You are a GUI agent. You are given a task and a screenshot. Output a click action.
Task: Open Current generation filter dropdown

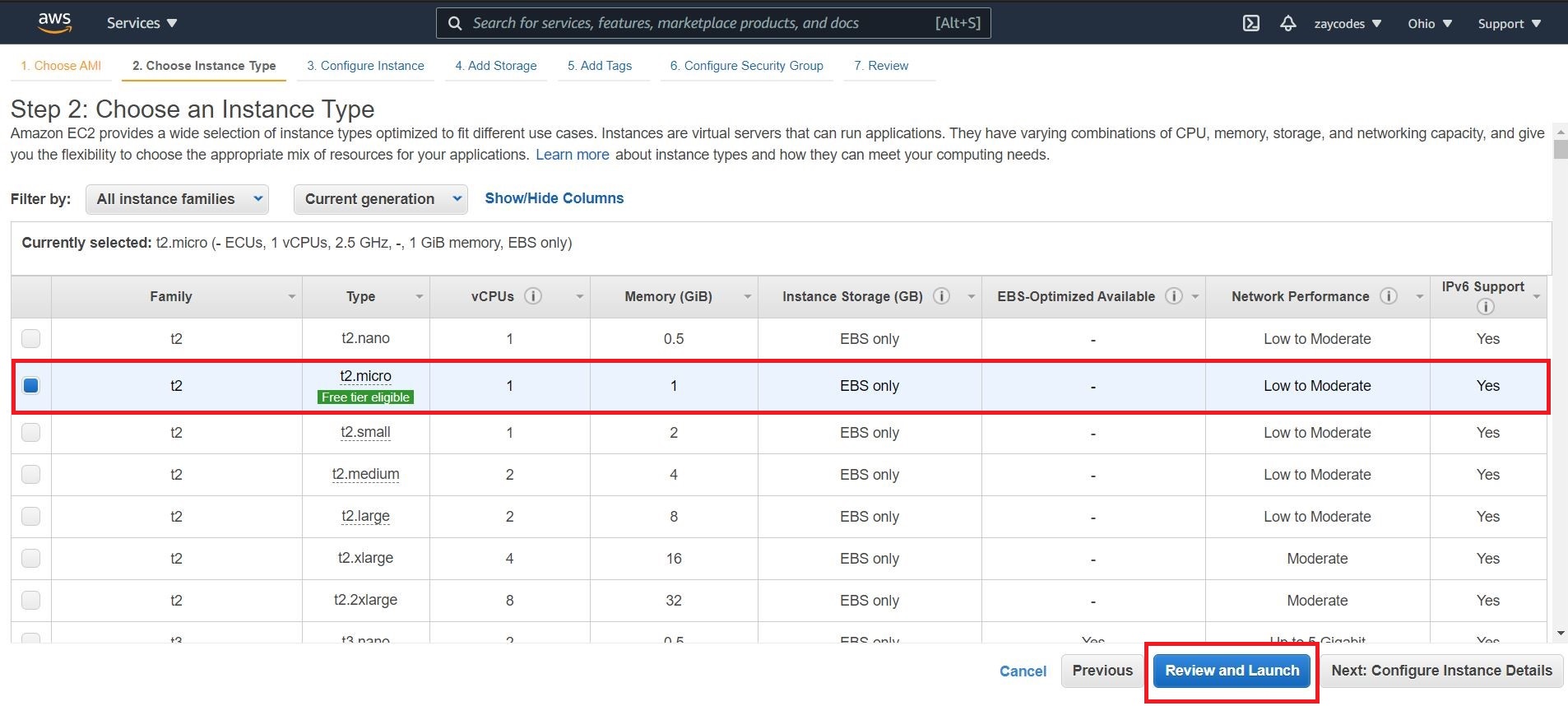[381, 199]
